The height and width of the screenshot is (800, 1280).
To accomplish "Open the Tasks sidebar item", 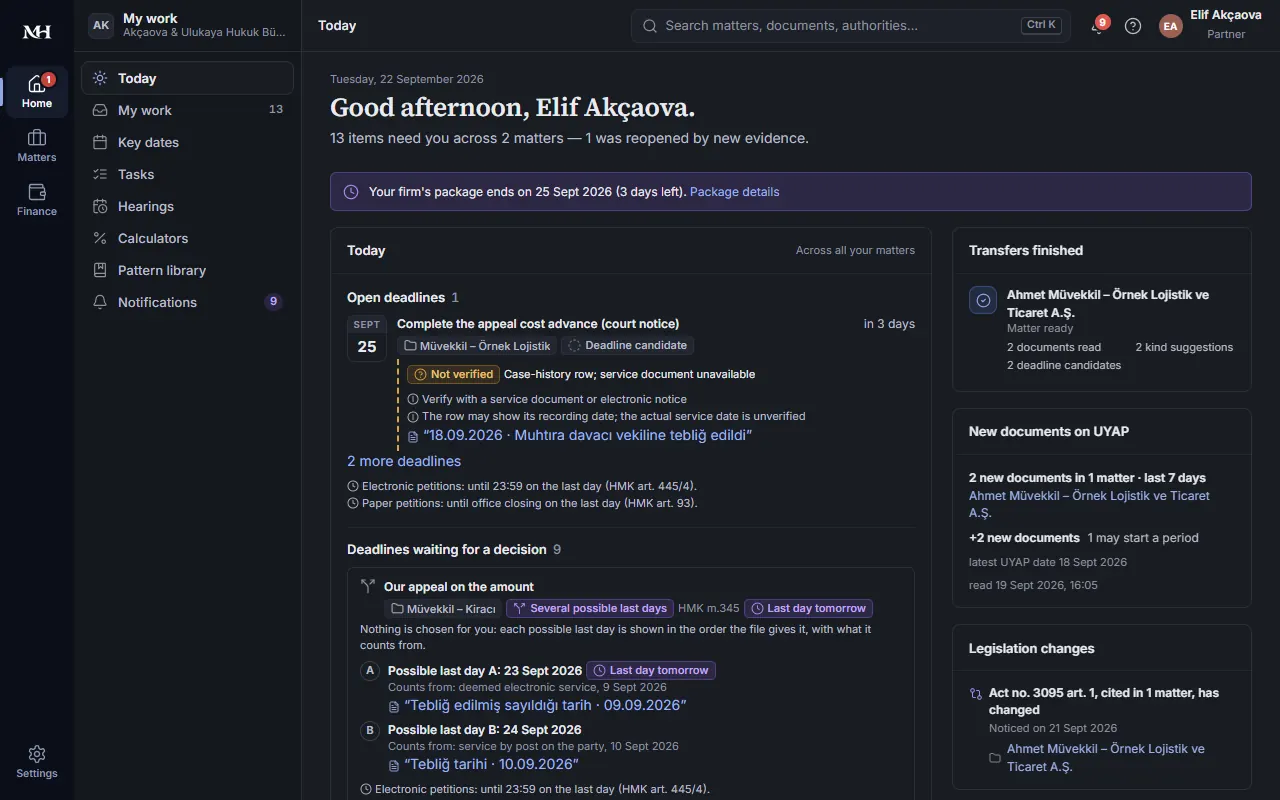I will tap(188, 174).
